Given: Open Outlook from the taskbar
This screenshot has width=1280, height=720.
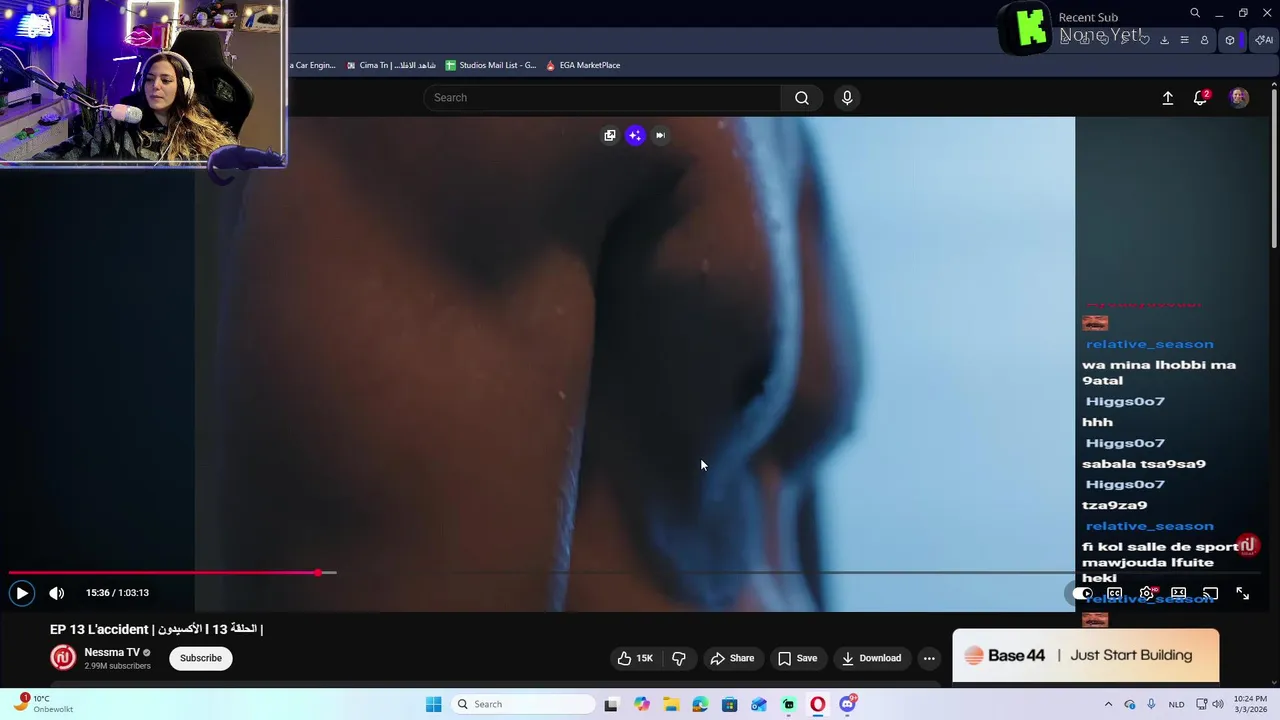Looking at the screenshot, I should pyautogui.click(x=759, y=704).
